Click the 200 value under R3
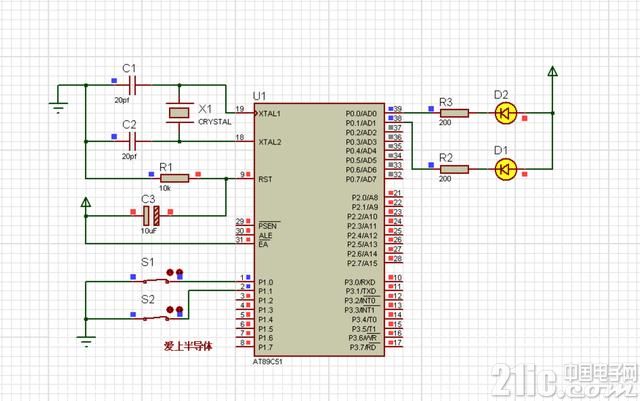Screen dimensions: 640x401 tap(445, 123)
